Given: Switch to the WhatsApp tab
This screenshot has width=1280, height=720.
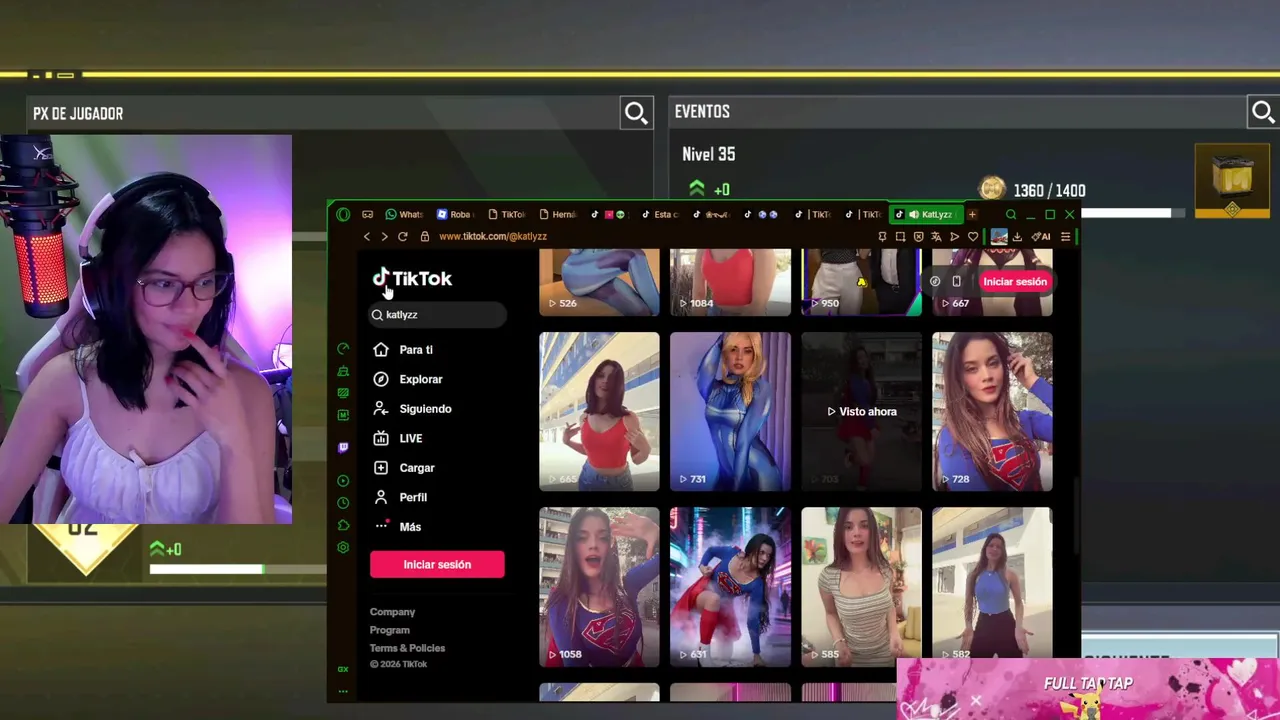Looking at the screenshot, I should tap(405, 214).
